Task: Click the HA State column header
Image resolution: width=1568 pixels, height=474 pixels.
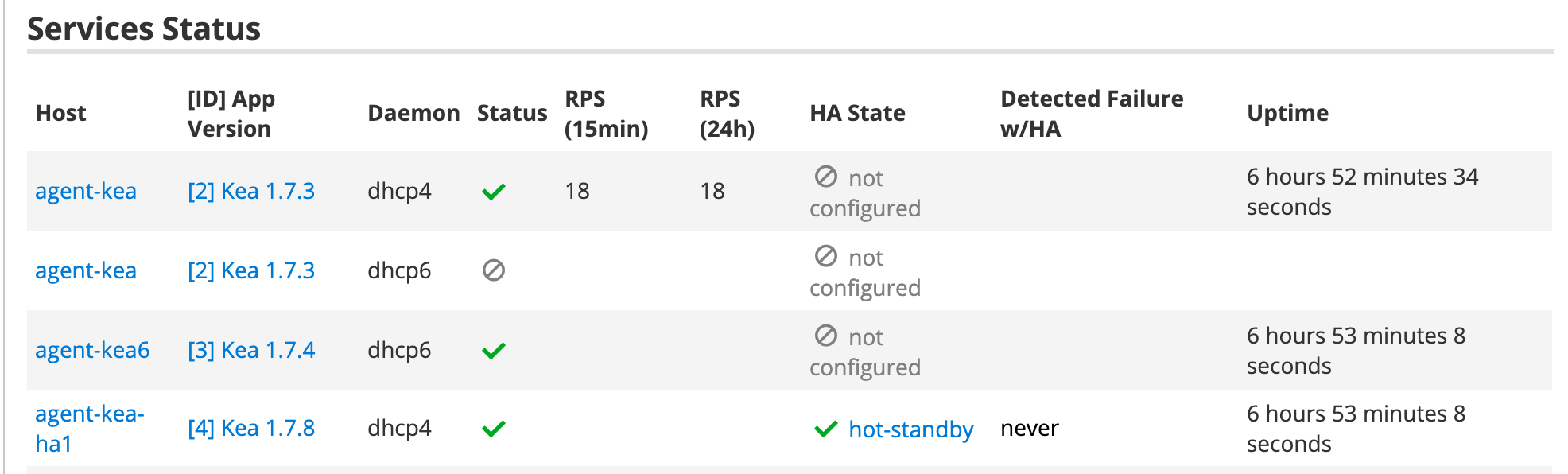Action: pos(857,113)
